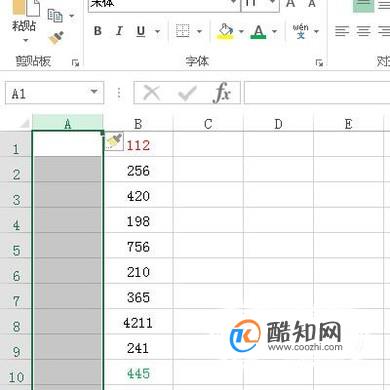The height and width of the screenshot is (390, 390).
Task: Select the Format Painter brush
Action: (56, 38)
